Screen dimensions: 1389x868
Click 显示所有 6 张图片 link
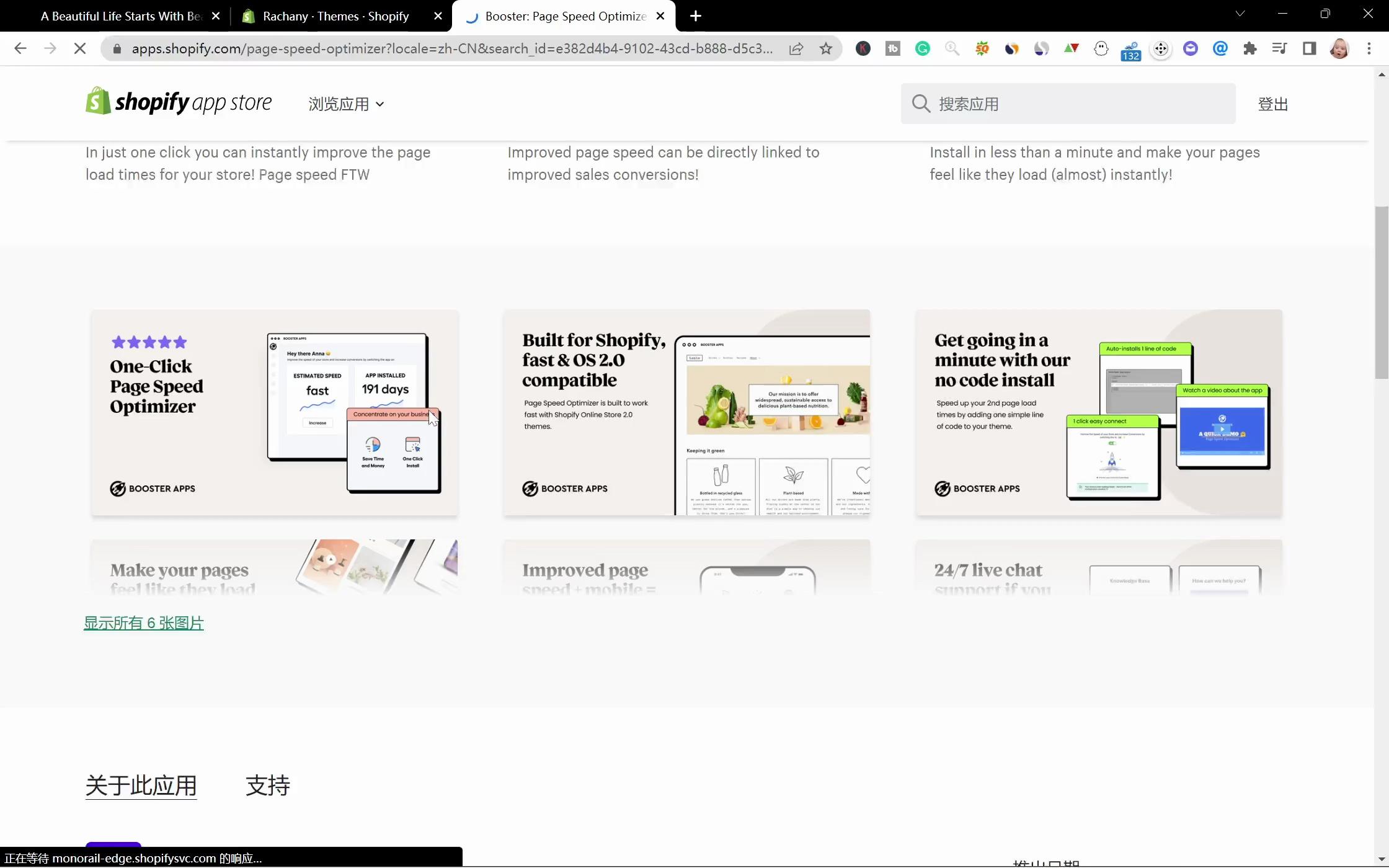(x=144, y=623)
